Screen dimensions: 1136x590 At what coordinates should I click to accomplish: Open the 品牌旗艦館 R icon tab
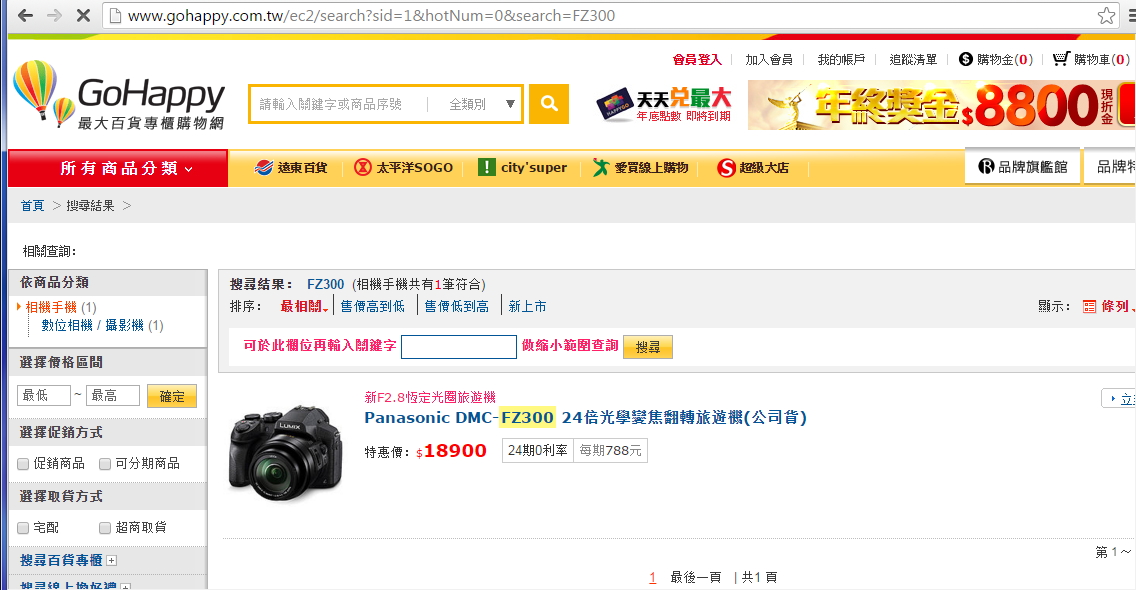pyautogui.click(x=1022, y=167)
